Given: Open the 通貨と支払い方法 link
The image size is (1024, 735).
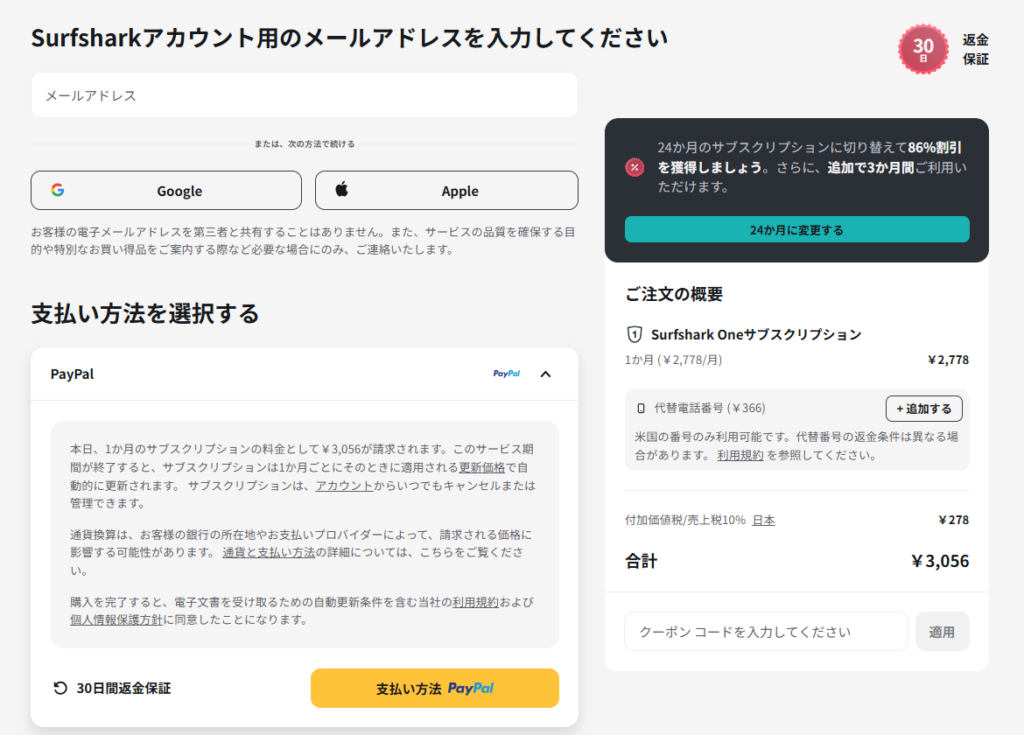Looking at the screenshot, I should point(268,552).
